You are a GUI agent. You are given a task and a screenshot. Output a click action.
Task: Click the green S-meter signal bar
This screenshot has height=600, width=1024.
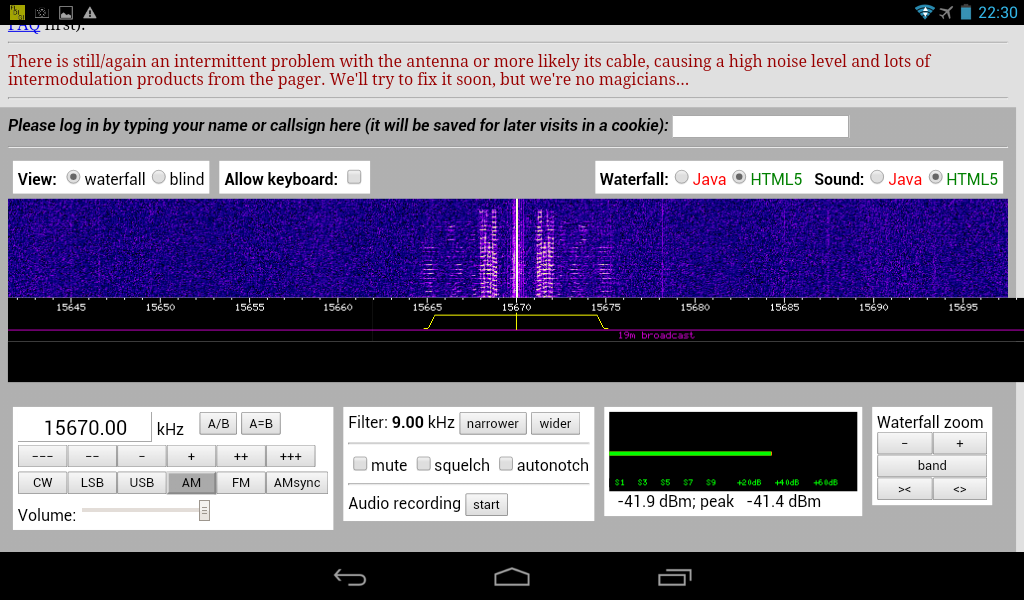coord(690,453)
